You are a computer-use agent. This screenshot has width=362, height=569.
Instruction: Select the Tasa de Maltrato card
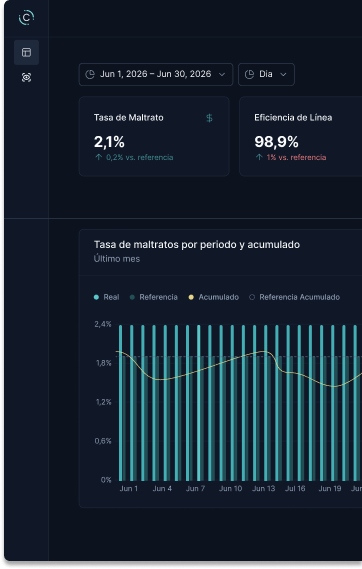(x=154, y=136)
